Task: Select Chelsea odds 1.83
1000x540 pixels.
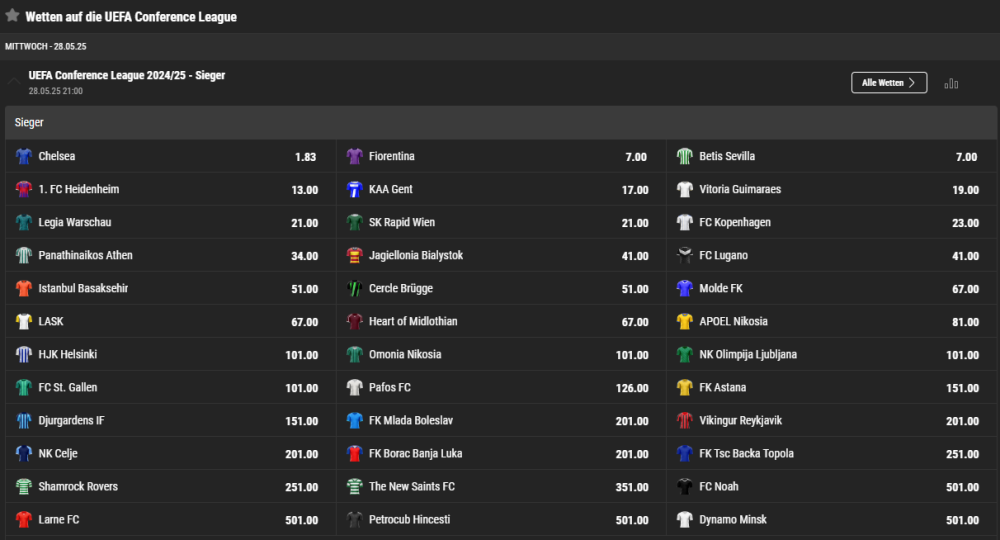Action: tap(305, 157)
